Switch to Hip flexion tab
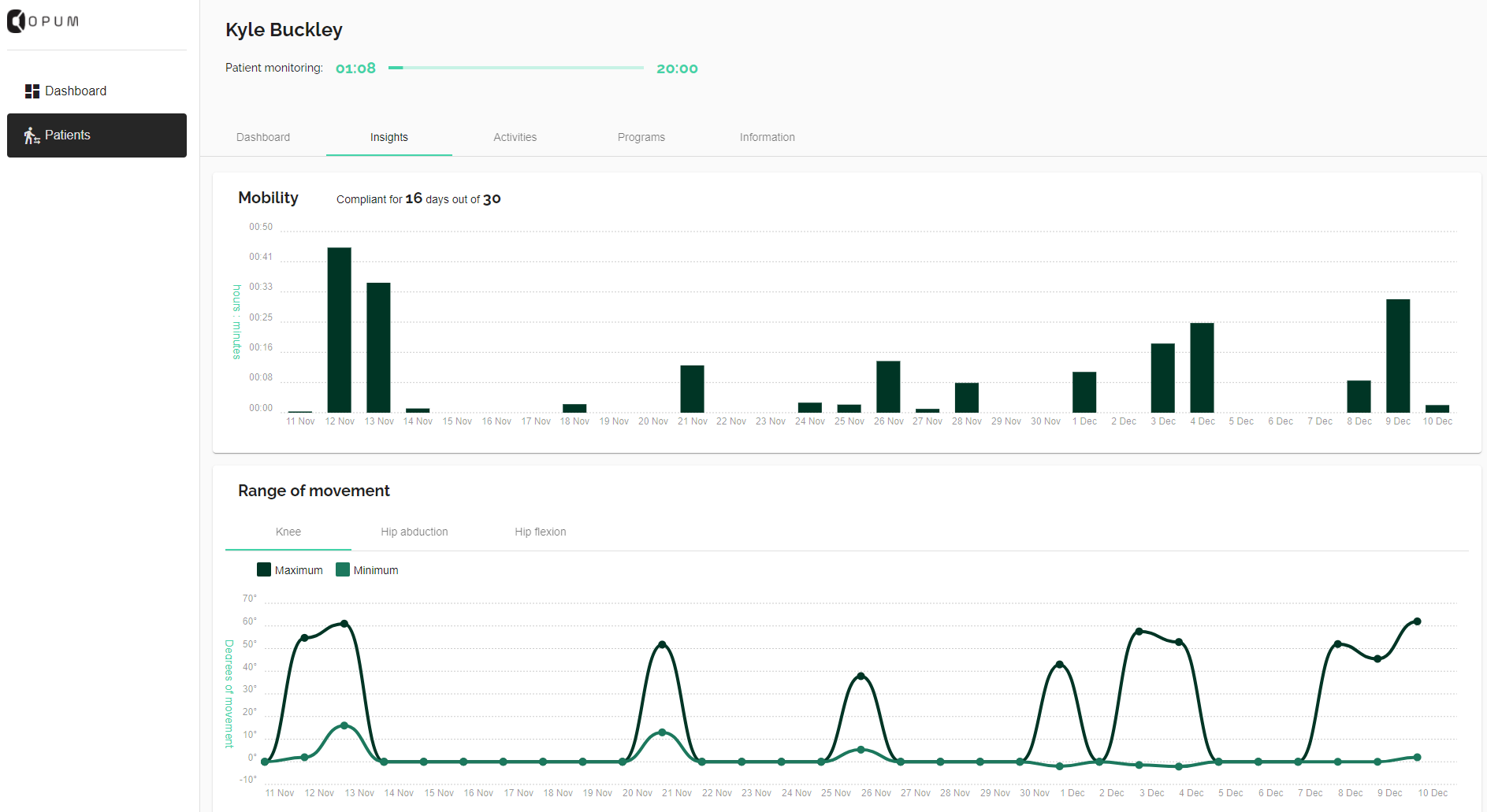The width and height of the screenshot is (1487, 812). coord(541,532)
